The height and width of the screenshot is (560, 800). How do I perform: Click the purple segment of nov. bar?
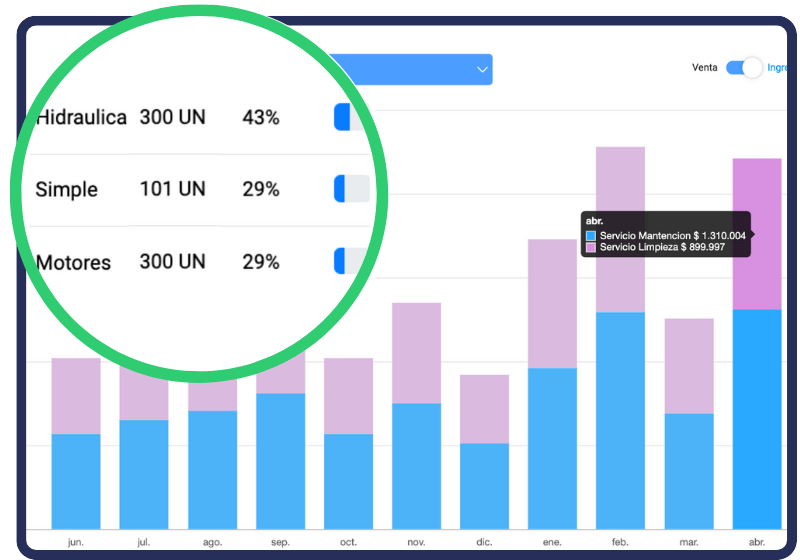pyautogui.click(x=416, y=353)
